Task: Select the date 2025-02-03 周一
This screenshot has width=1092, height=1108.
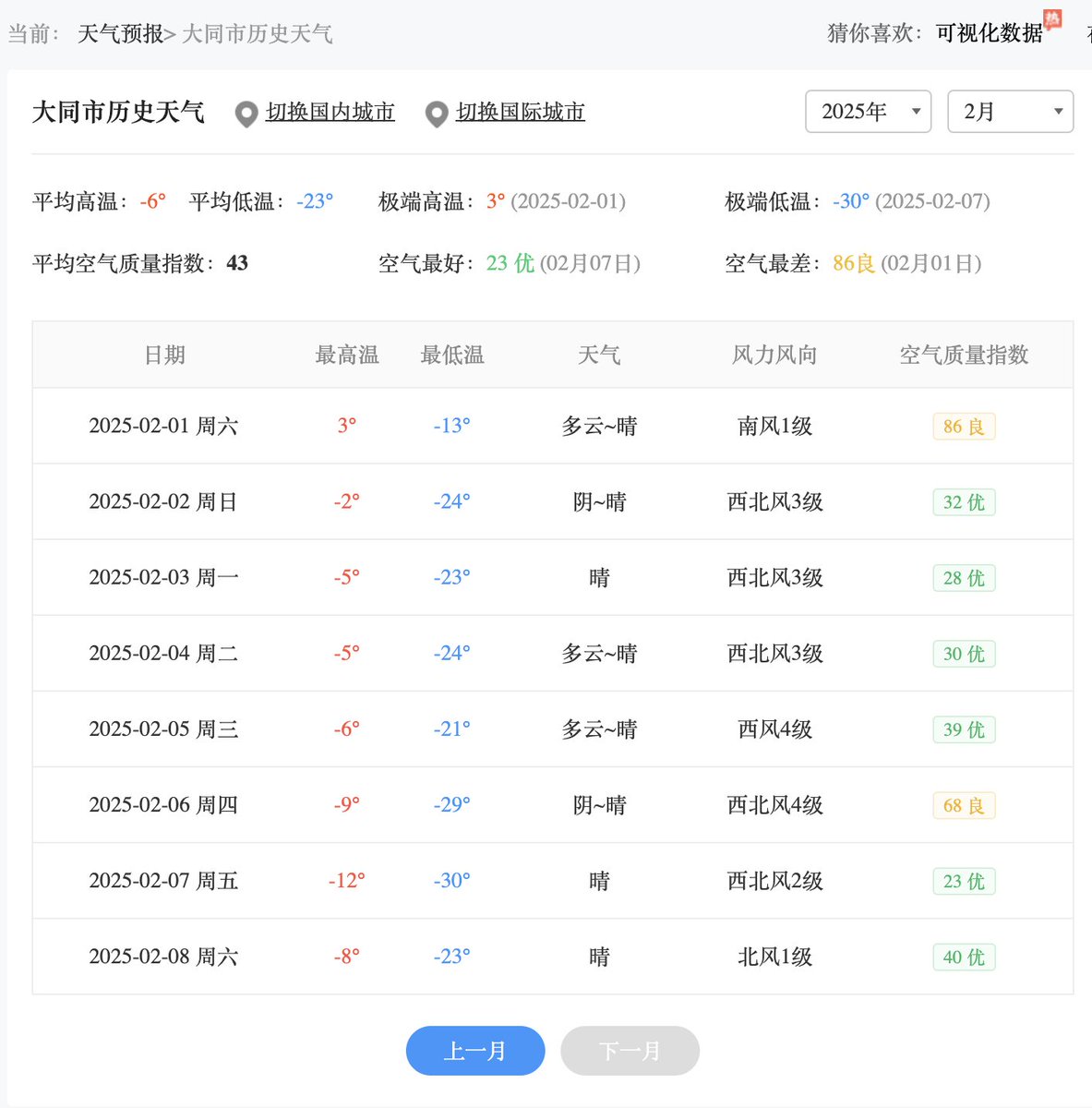Action: (163, 577)
